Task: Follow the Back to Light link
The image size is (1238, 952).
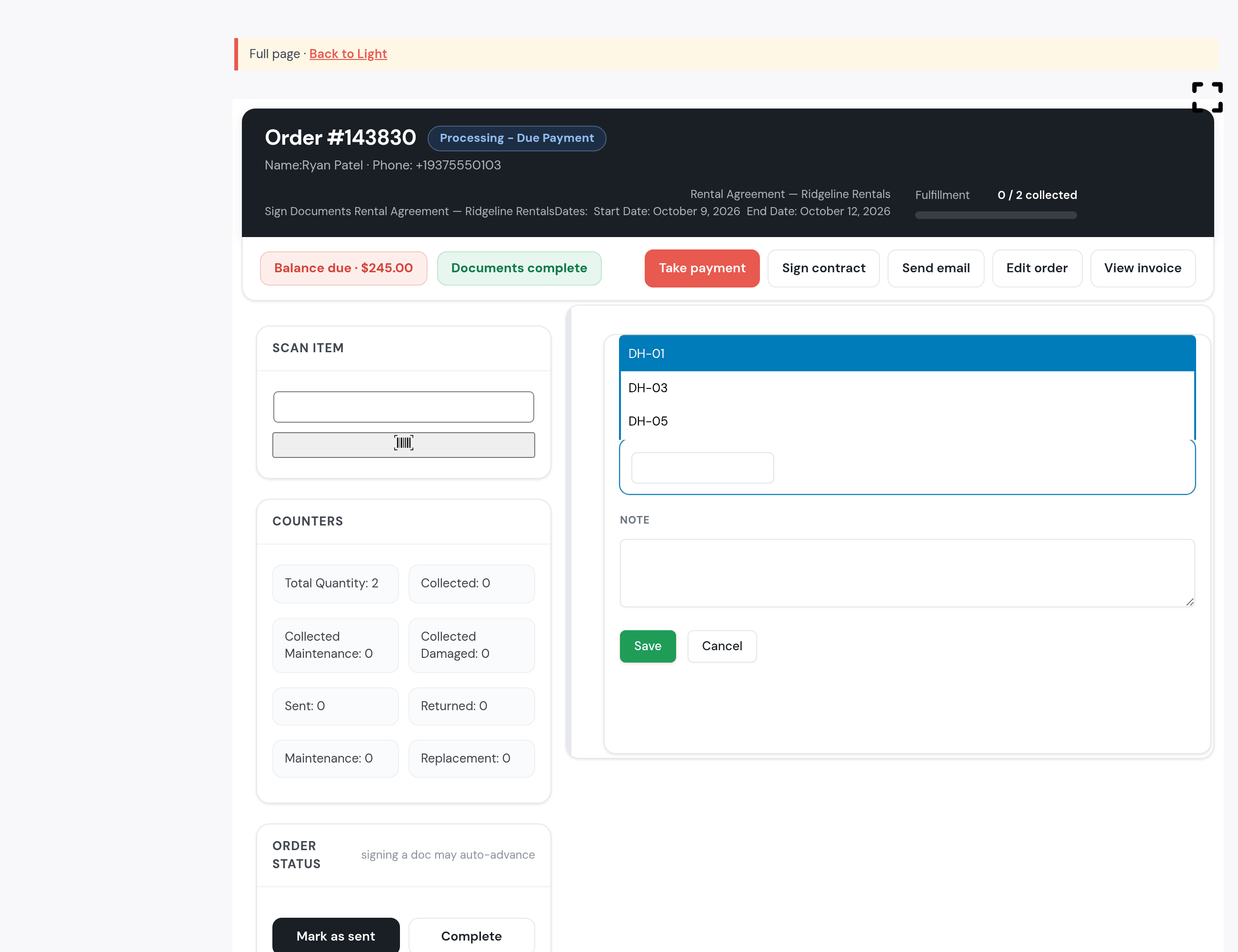Action: [x=348, y=54]
